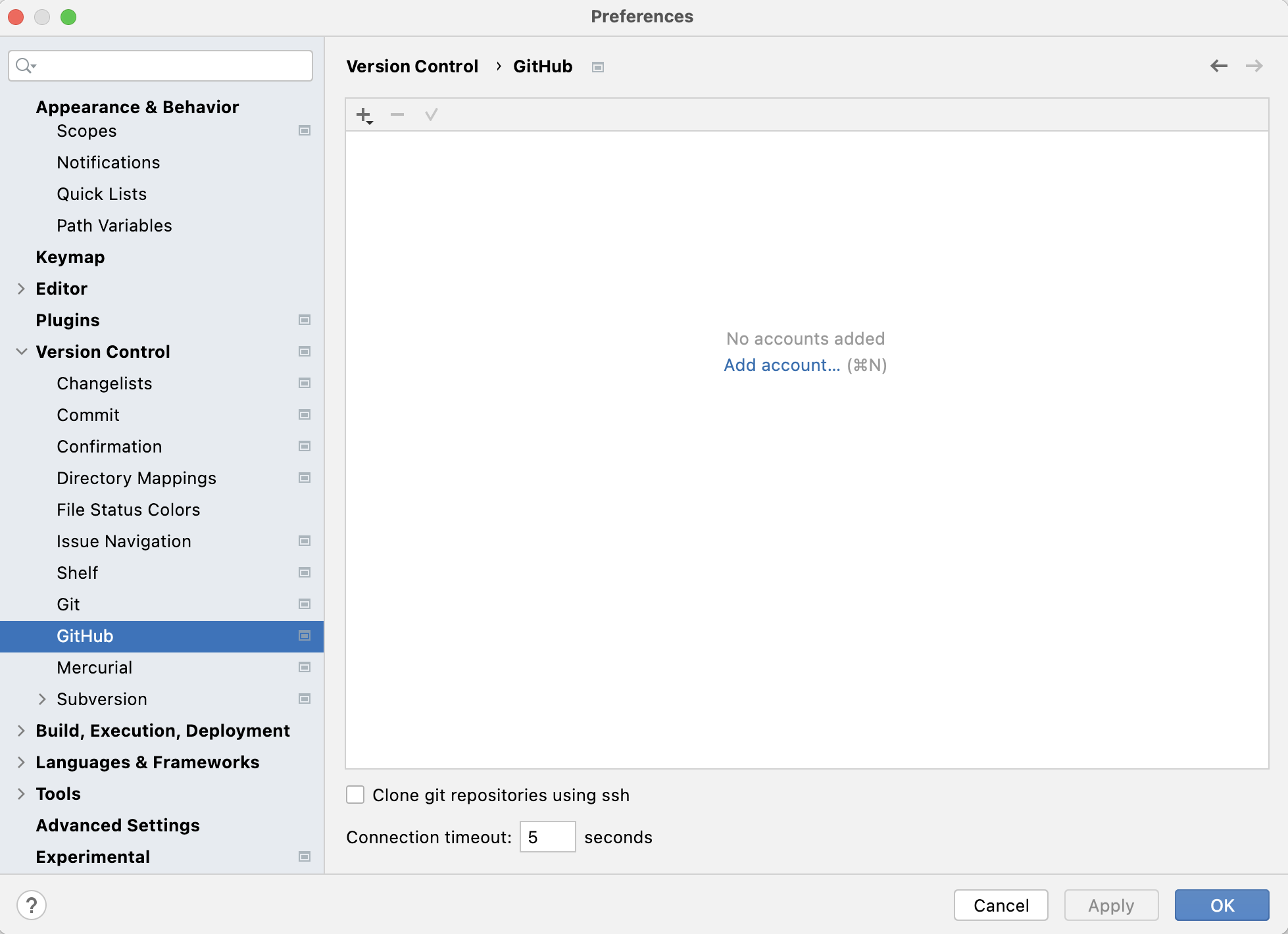This screenshot has height=934, width=1288.
Task: Click the search magnifier icon
Action: coord(24,65)
